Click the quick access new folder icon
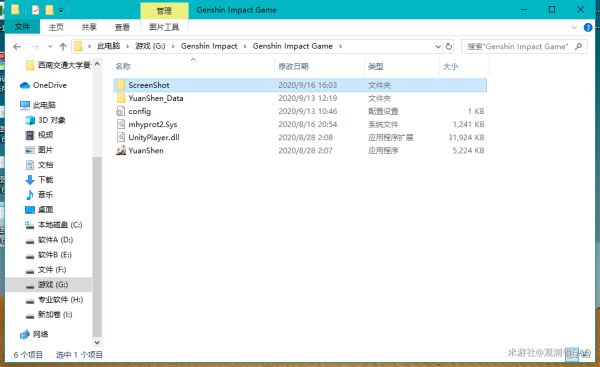Screen dimensions: 600x367 (x=49, y=10)
